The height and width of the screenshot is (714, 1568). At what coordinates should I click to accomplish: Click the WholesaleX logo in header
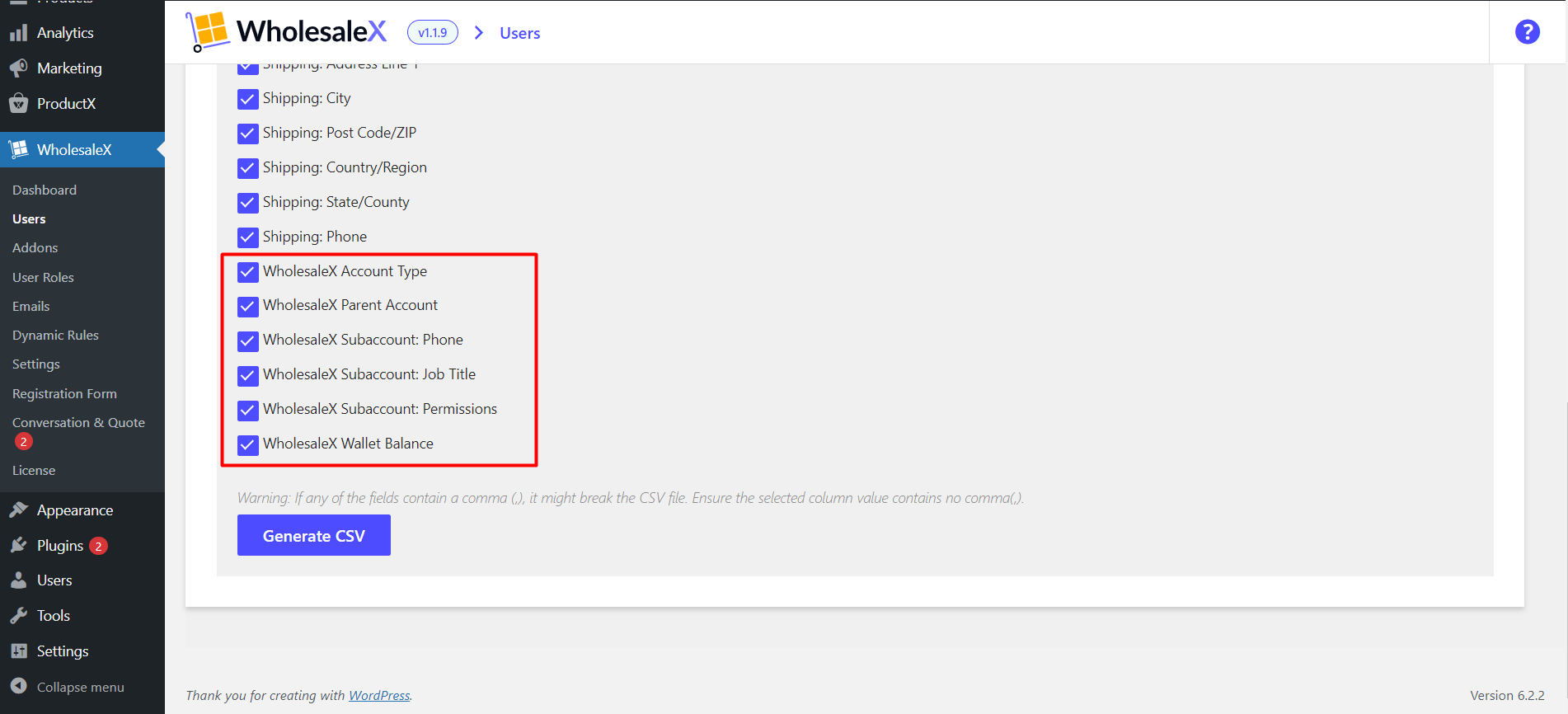pyautogui.click(x=286, y=32)
